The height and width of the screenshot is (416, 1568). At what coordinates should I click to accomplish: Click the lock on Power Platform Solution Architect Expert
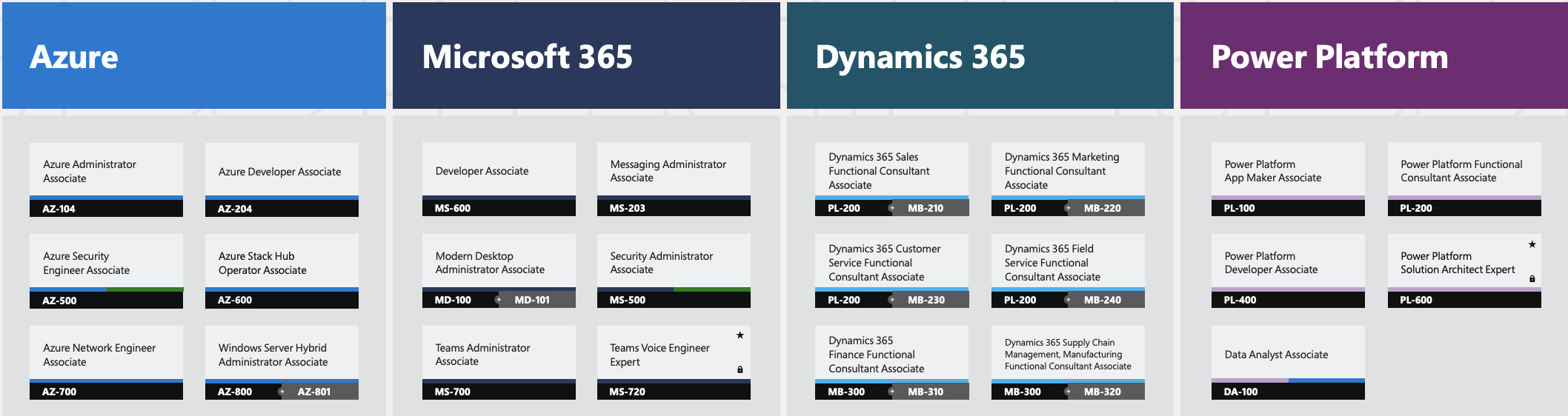pos(1532,279)
